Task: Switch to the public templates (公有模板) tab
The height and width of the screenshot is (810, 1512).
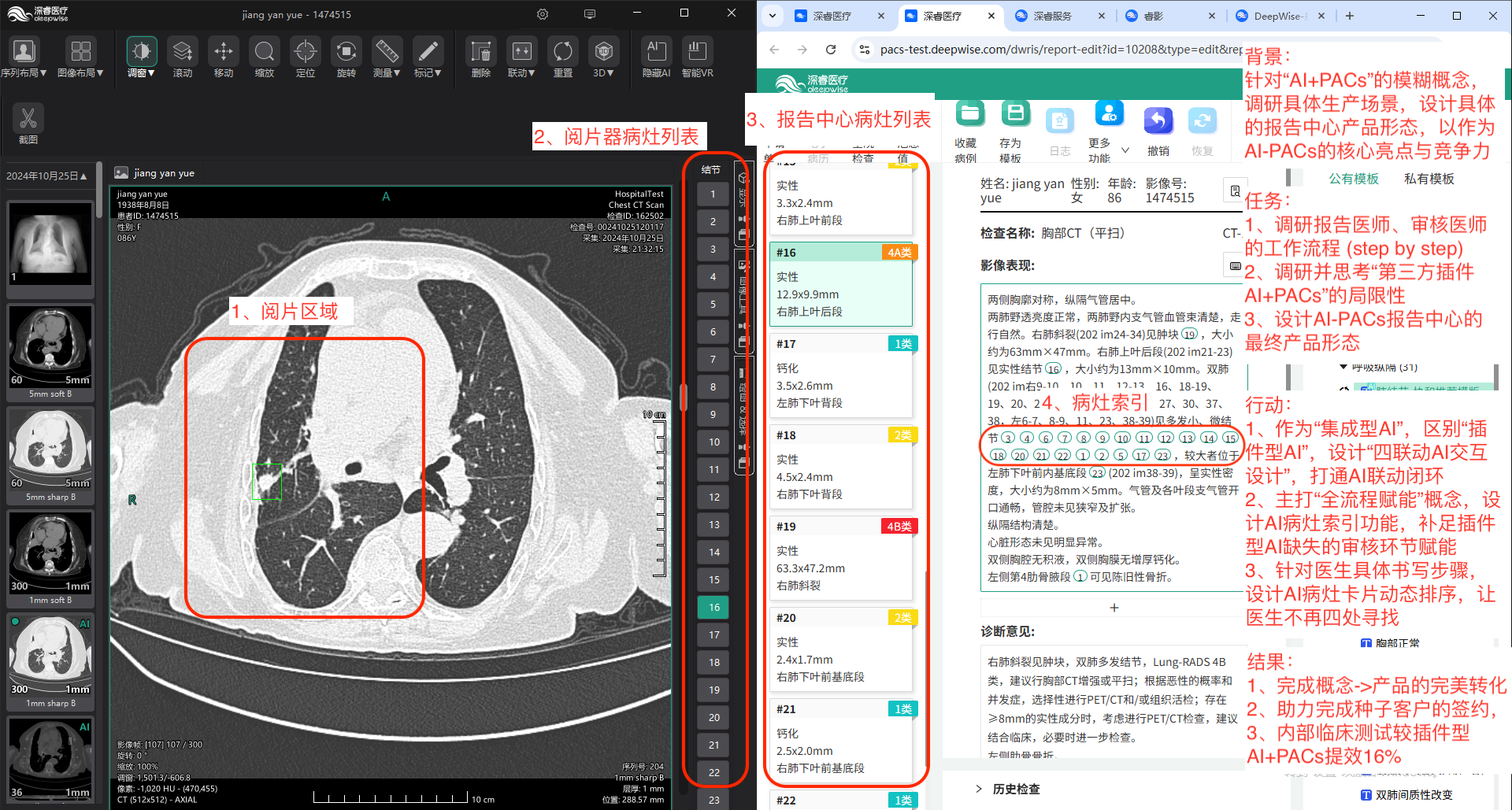Action: pos(1354,179)
